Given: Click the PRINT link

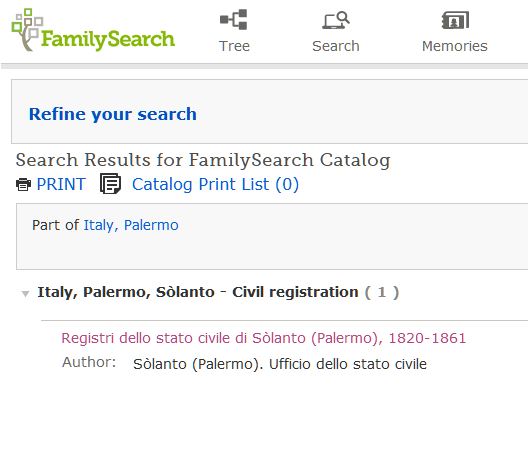Looking at the screenshot, I should coord(61,184).
